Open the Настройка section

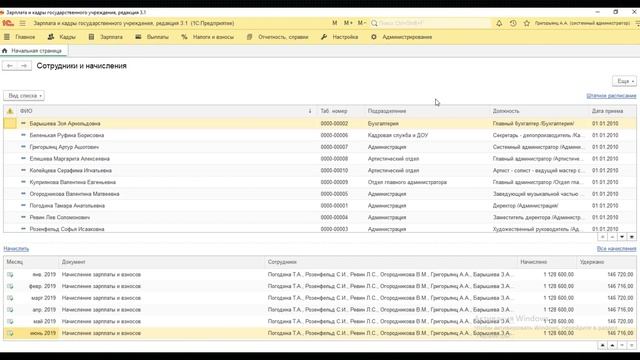340,37
